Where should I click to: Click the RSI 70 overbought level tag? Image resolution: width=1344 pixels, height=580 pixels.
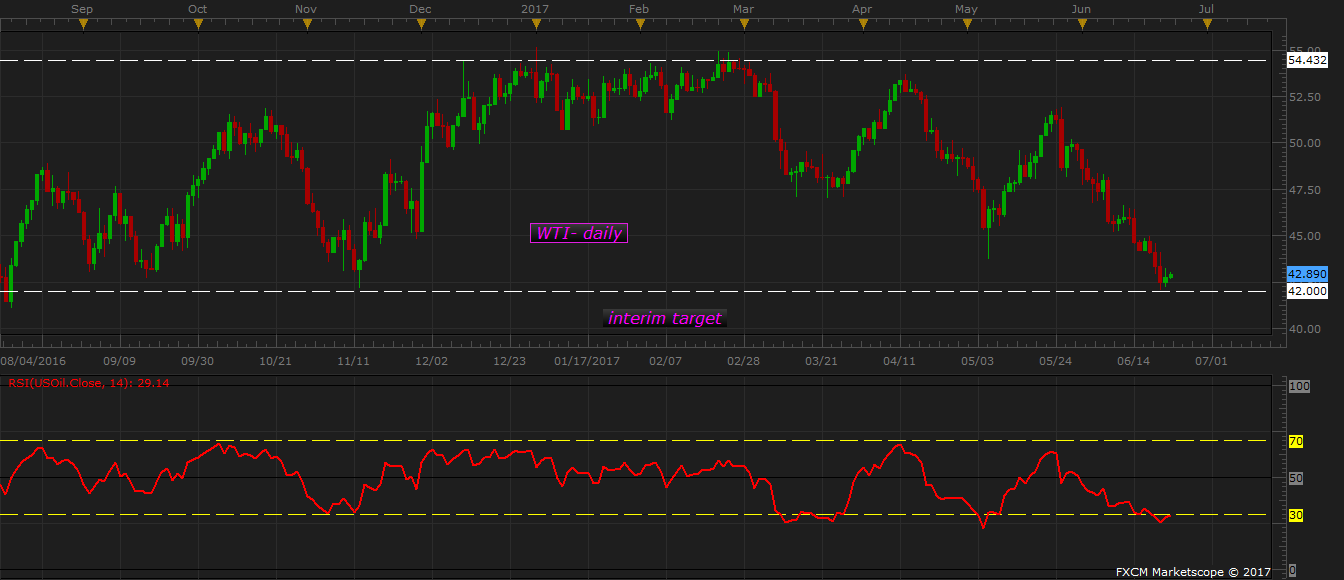click(x=1295, y=441)
